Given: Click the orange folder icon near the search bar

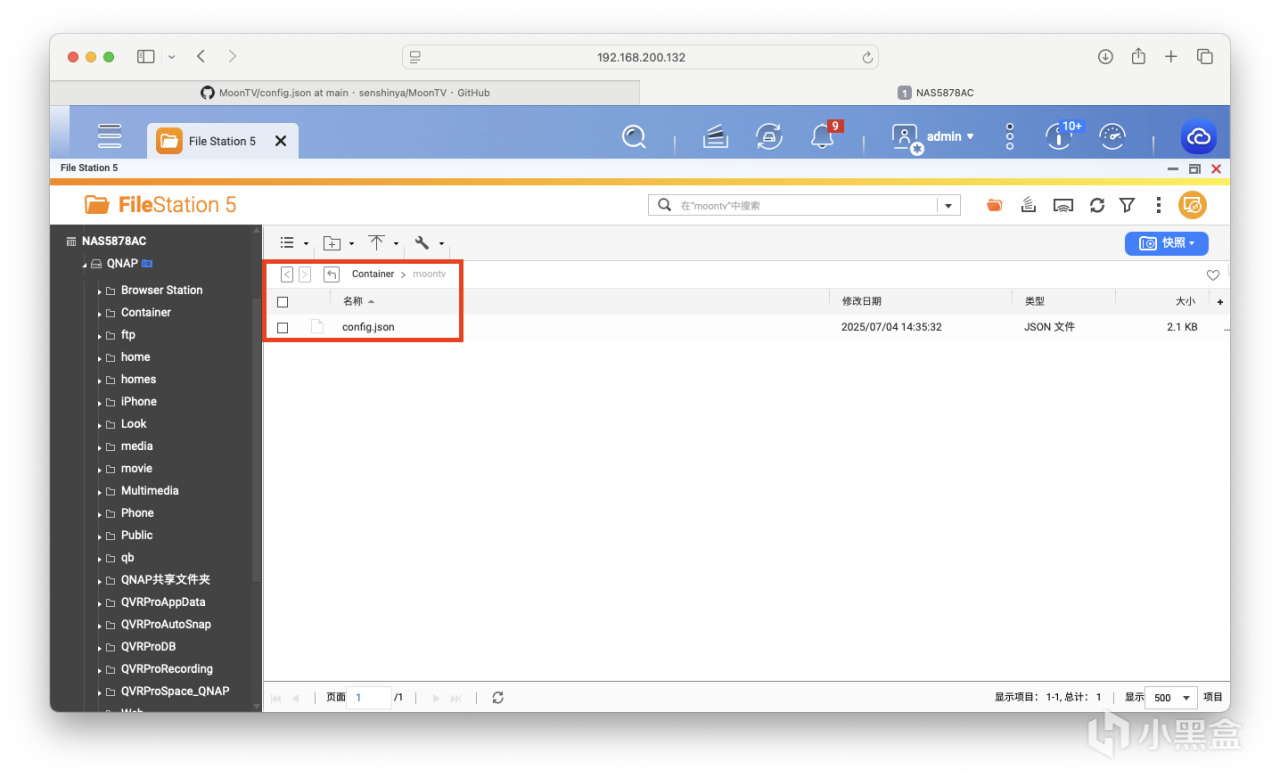Looking at the screenshot, I should pos(994,205).
